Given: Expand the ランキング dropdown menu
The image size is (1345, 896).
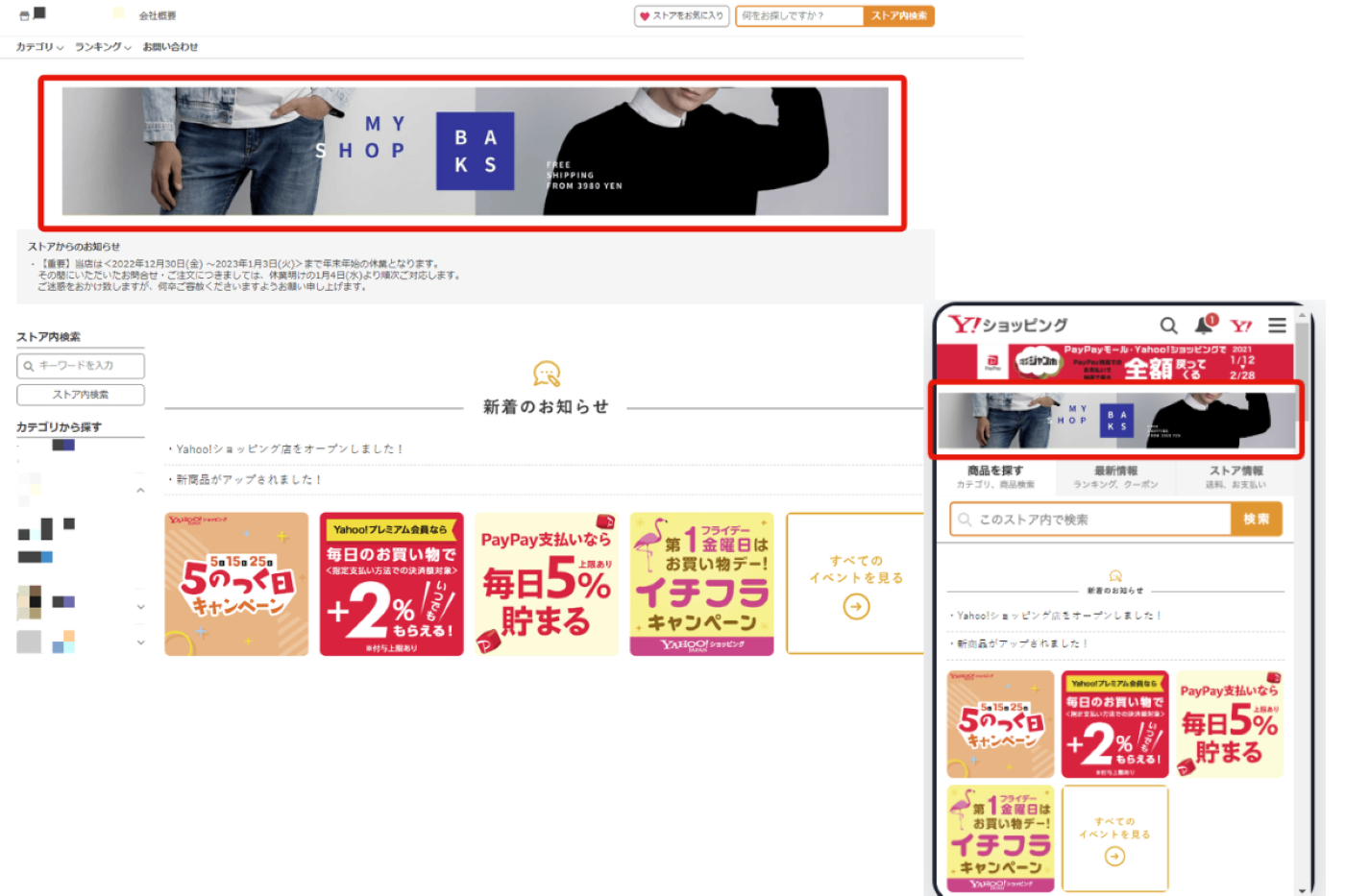Looking at the screenshot, I should click(x=103, y=47).
